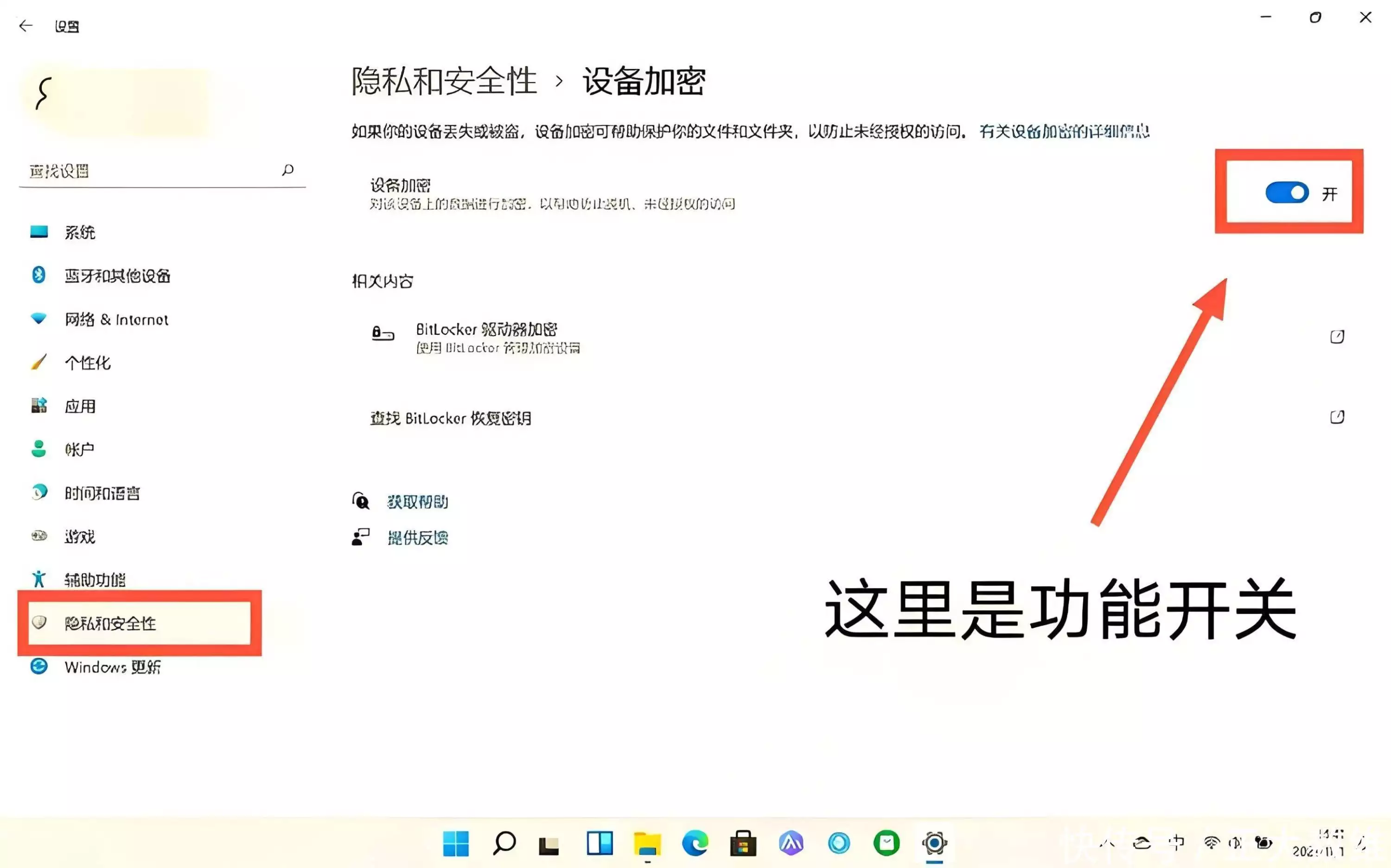The width and height of the screenshot is (1391, 868).
Task: Open the Apps (应用) settings icon
Action: click(38, 406)
